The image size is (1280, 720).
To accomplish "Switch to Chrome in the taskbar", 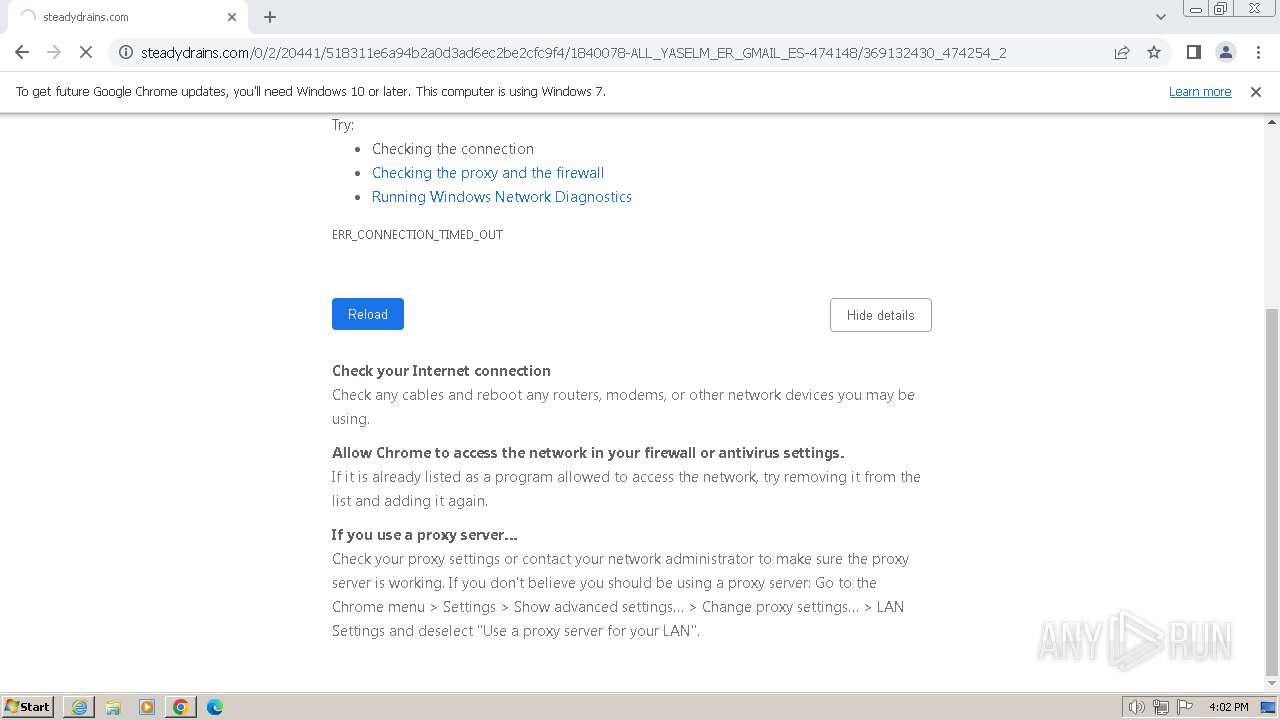I will (181, 707).
